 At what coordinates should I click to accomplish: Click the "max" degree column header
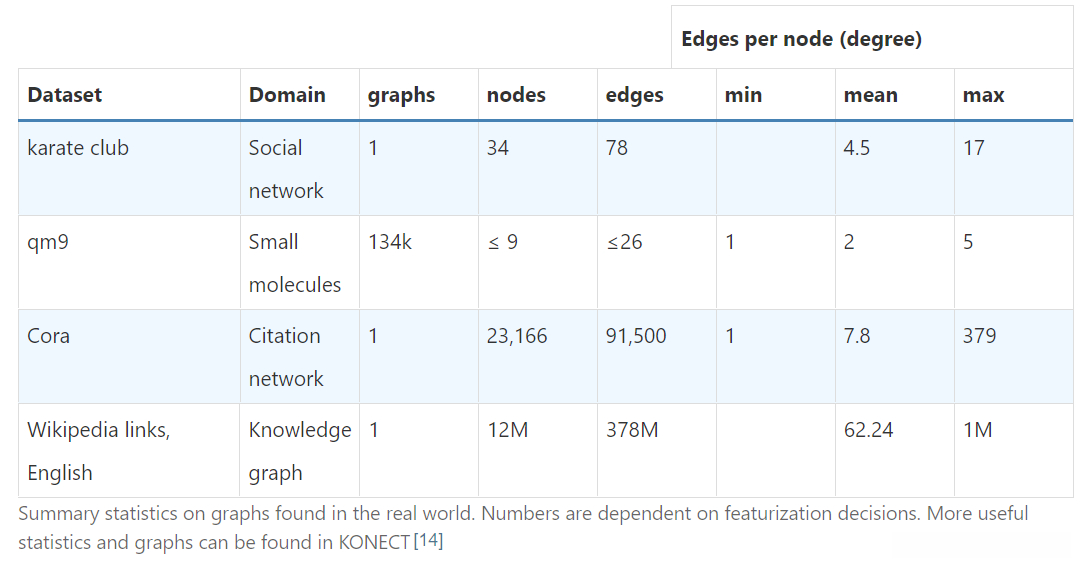coord(983,95)
